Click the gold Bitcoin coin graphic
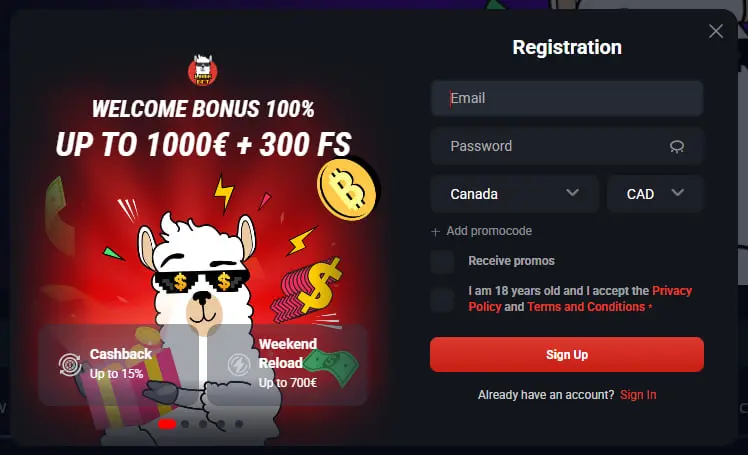 [347, 189]
